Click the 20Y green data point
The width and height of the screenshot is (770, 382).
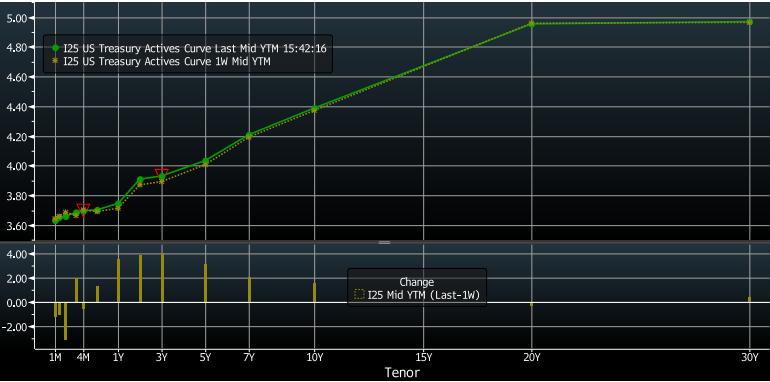[532, 24]
